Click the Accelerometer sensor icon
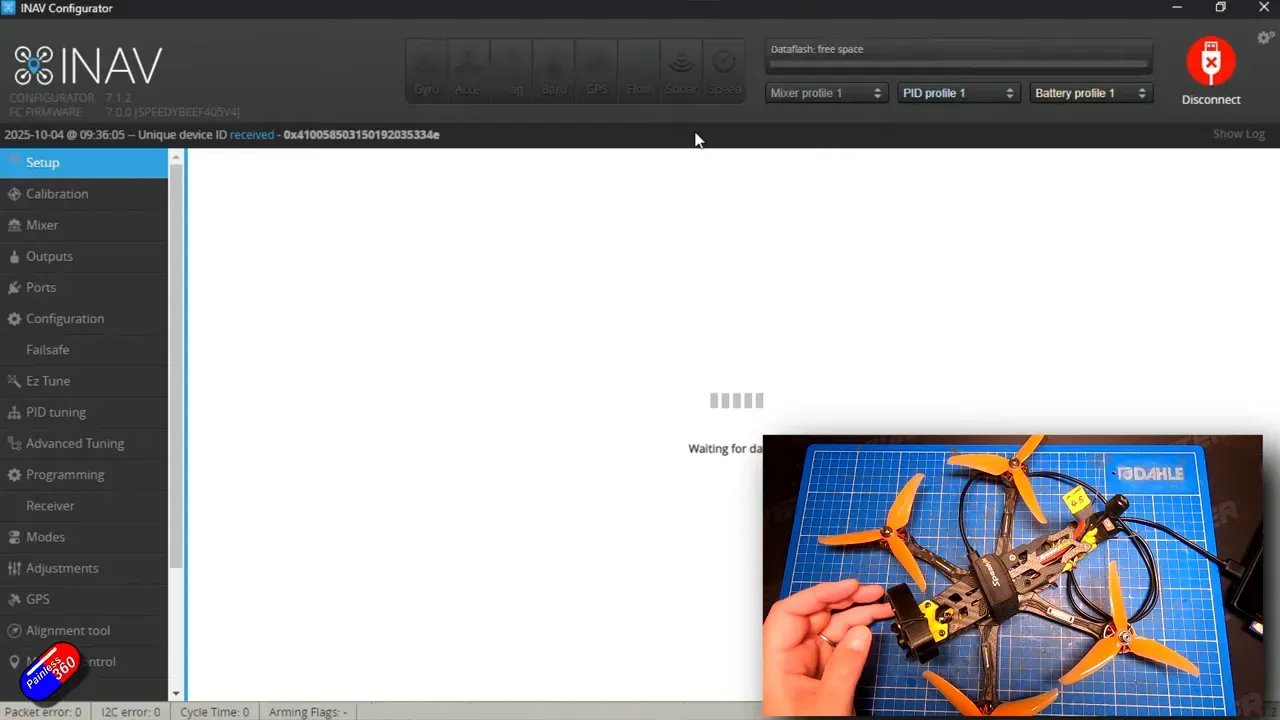This screenshot has height=720, width=1280. (468, 71)
